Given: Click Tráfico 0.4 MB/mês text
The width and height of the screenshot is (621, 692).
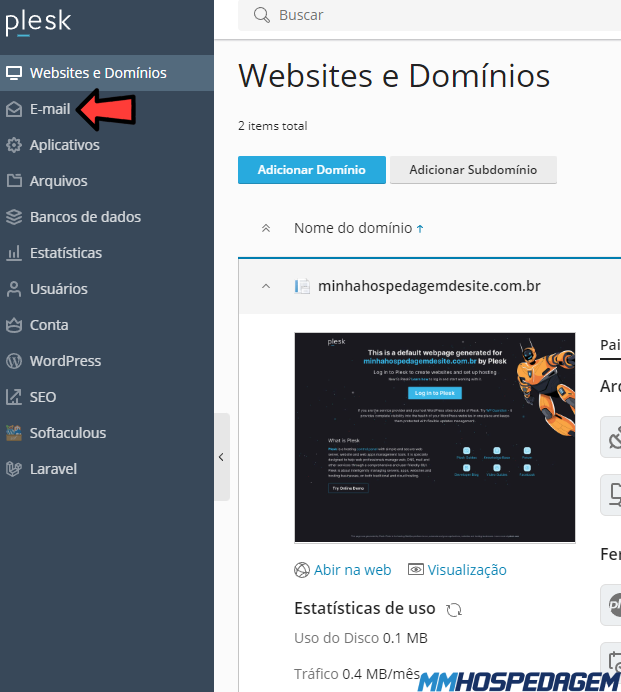Looking at the screenshot, I should (357, 674).
